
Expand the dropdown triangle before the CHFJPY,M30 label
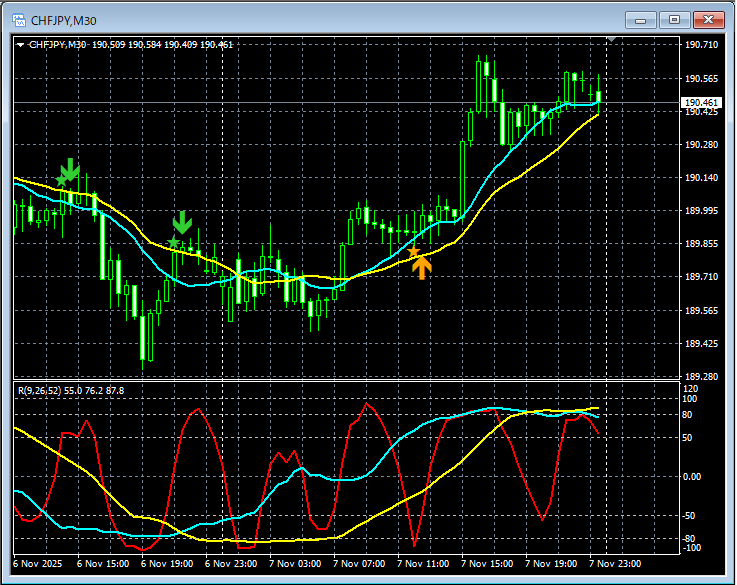pos(20,45)
